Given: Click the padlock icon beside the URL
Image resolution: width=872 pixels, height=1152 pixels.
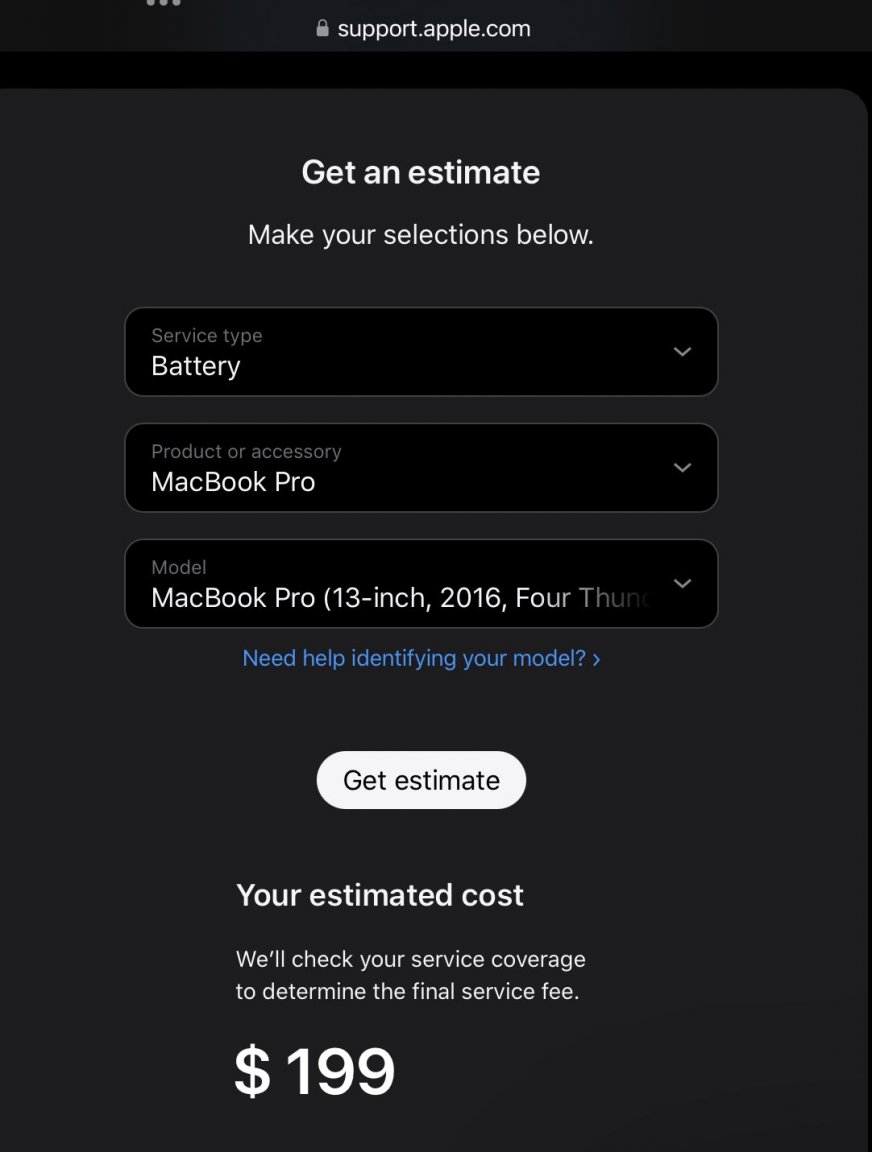Looking at the screenshot, I should tap(322, 28).
